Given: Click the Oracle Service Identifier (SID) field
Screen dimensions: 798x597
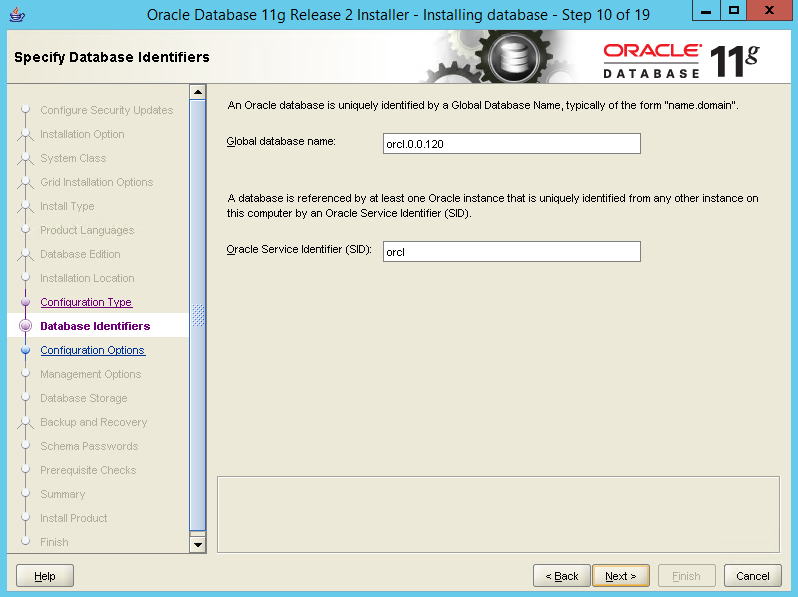Looking at the screenshot, I should (x=511, y=251).
